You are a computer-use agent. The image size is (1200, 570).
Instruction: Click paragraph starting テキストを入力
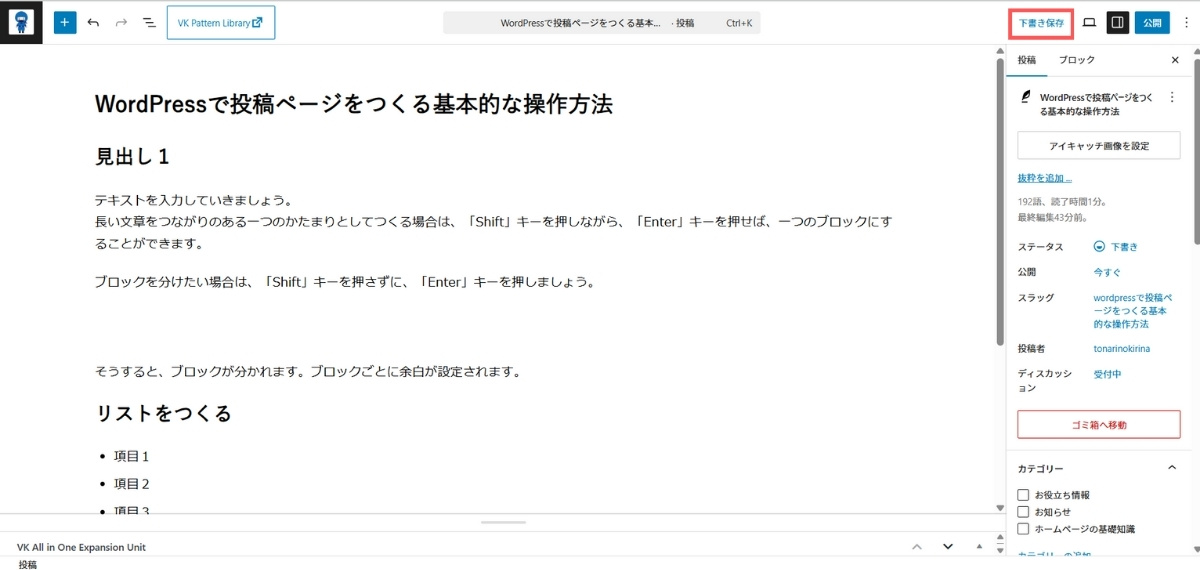[493, 222]
